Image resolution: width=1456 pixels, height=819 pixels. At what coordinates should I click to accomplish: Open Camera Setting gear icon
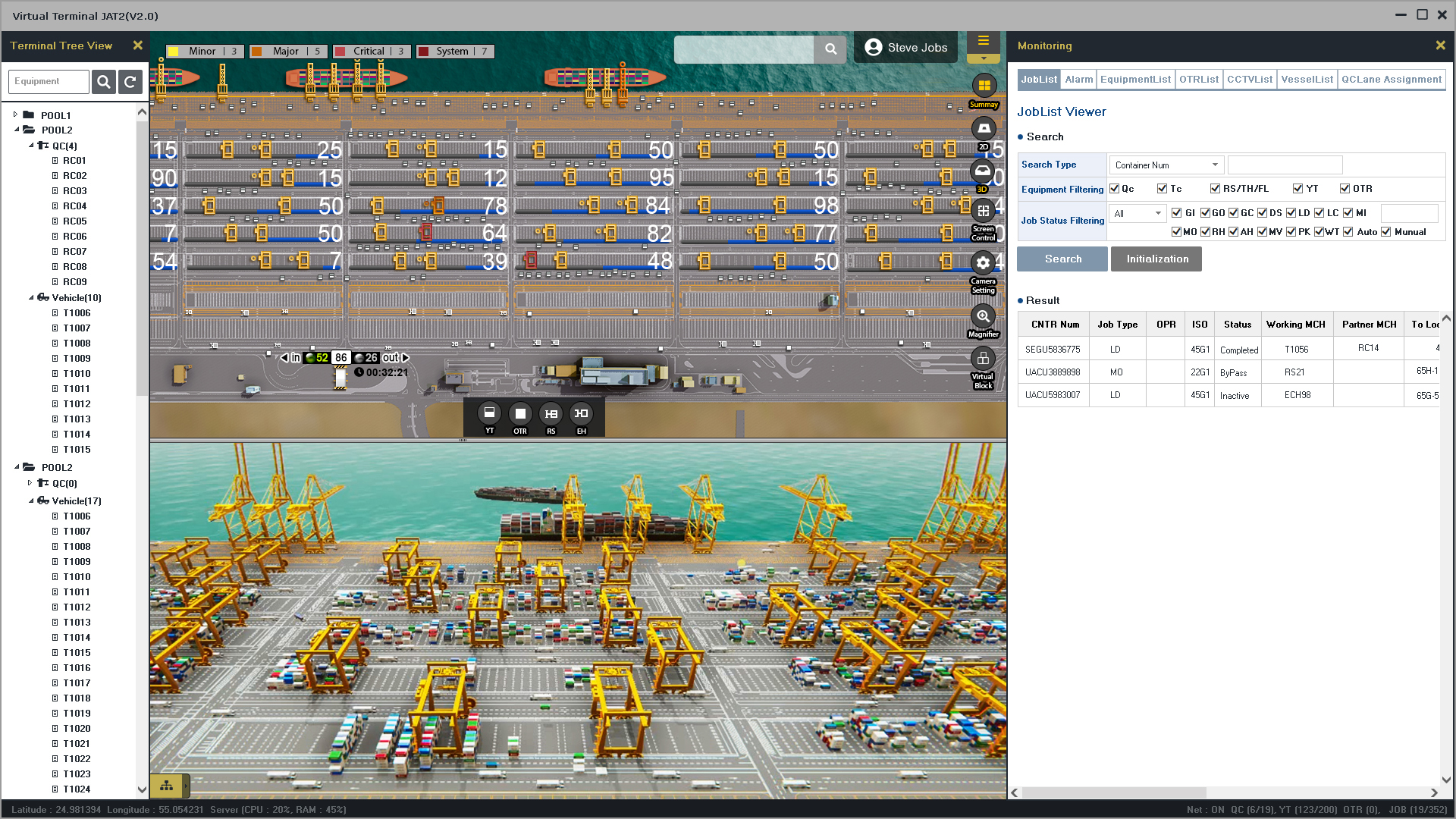pos(983,263)
